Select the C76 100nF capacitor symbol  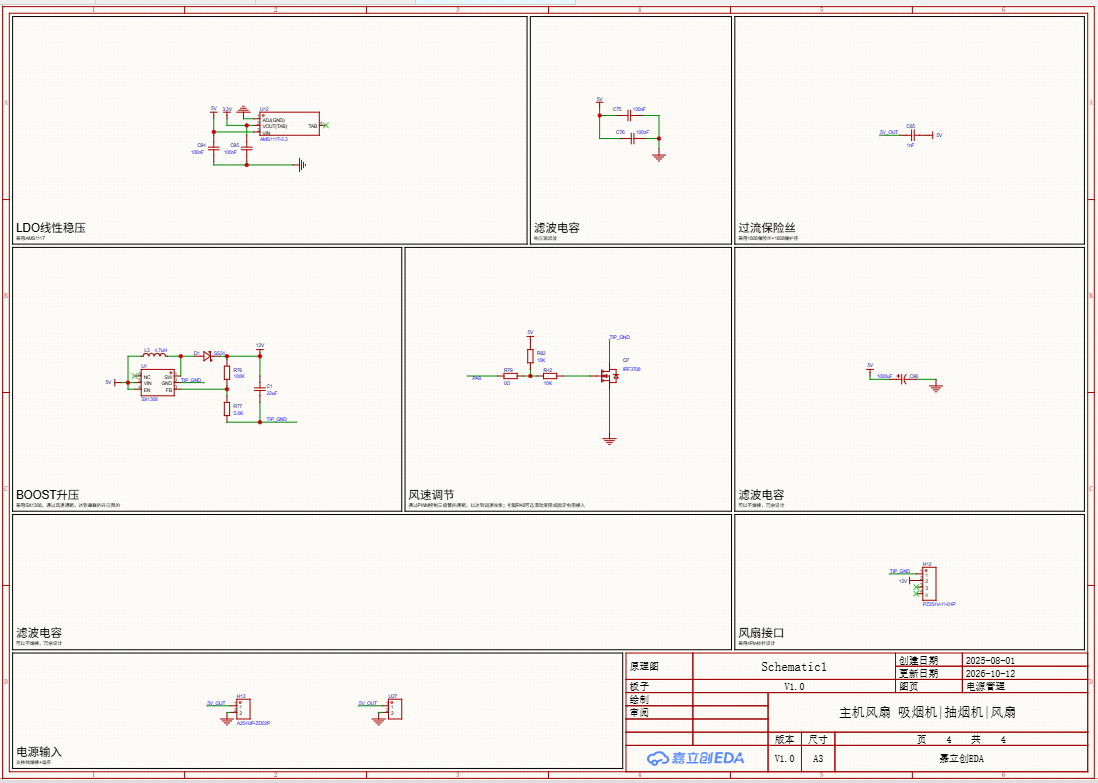click(632, 138)
